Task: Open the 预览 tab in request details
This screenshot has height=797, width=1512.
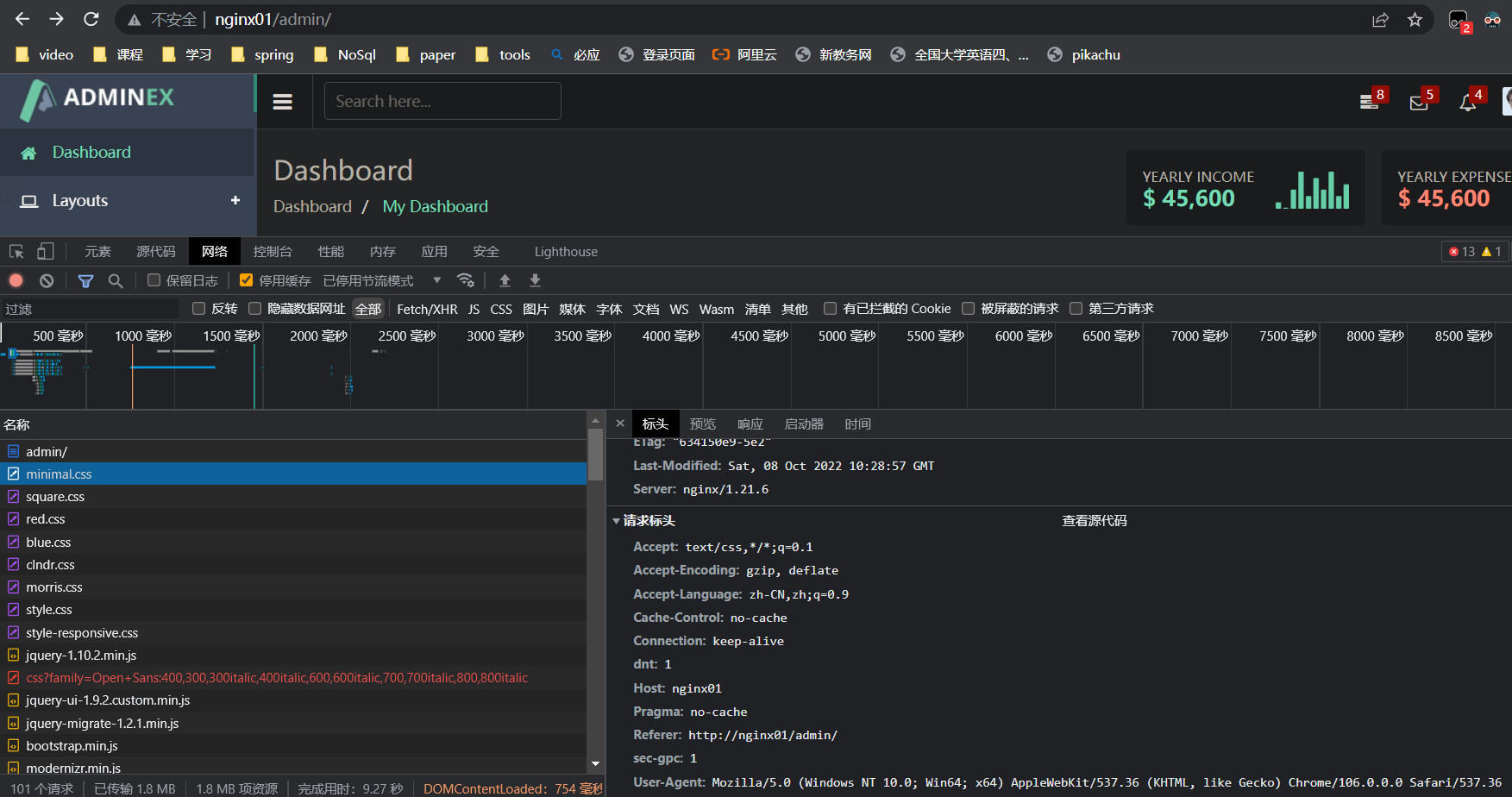Action: tap(703, 424)
